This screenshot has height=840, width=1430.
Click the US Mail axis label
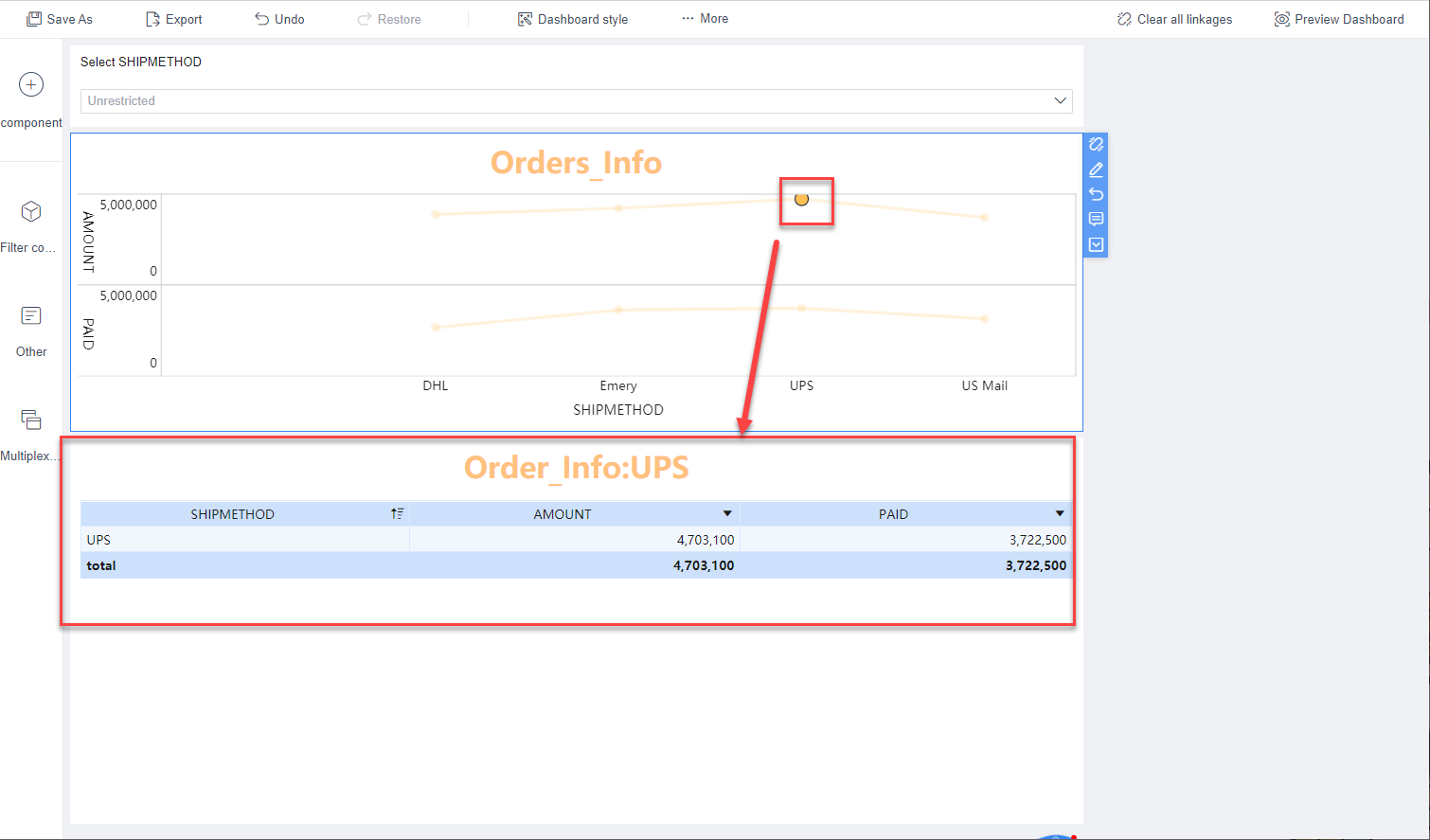tap(985, 385)
